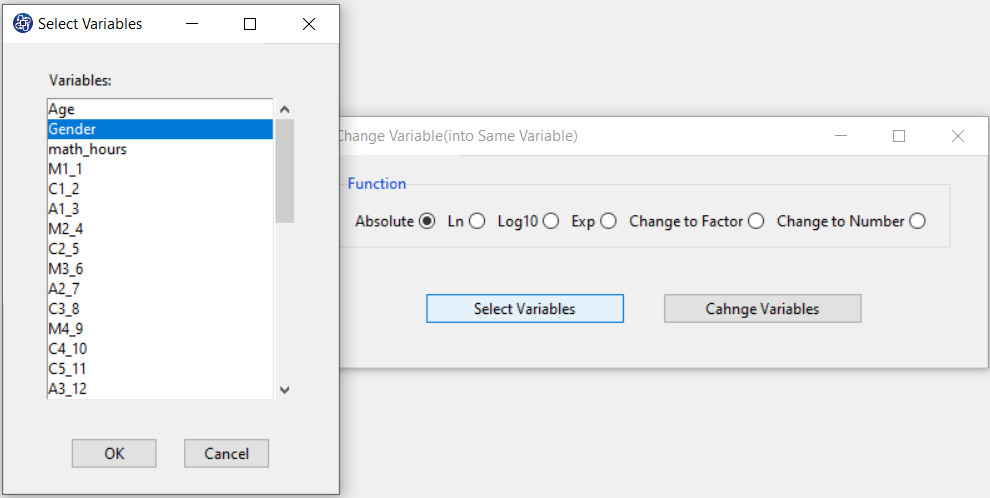Close the Change Variable window
Image resolution: width=990 pixels, height=498 pixels.
pos(958,136)
